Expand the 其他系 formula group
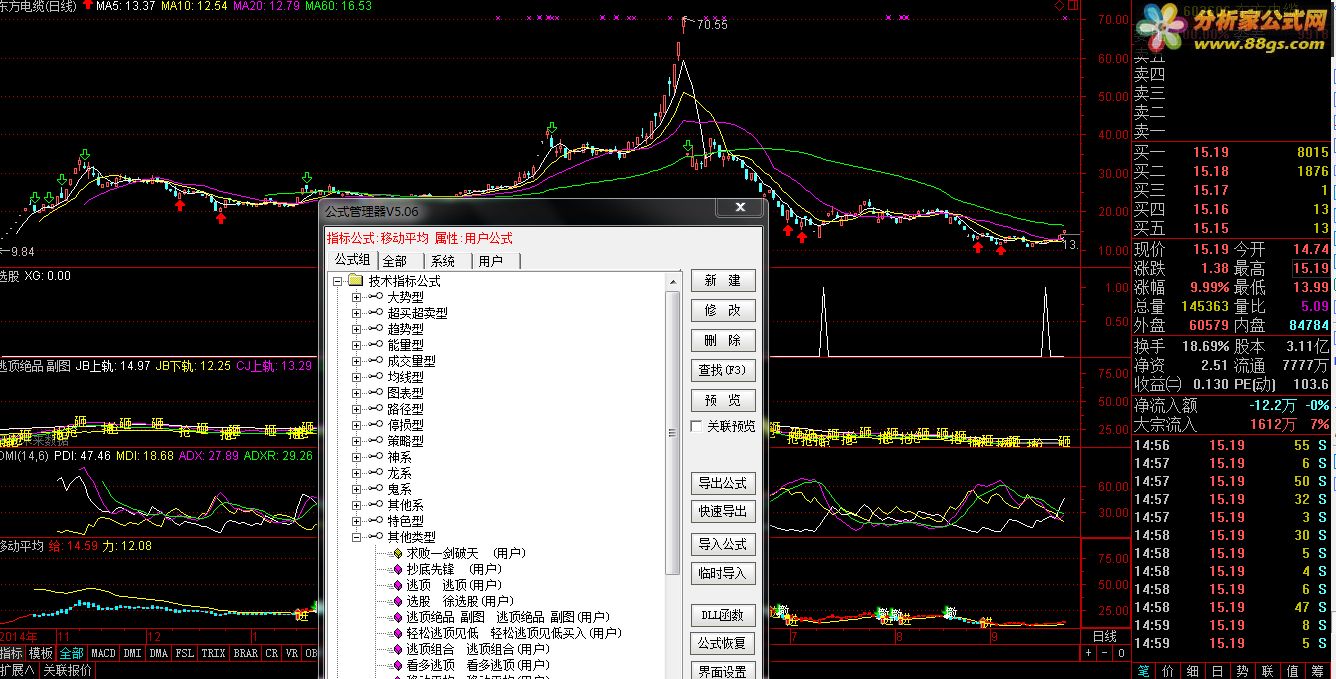Screen dimensions: 1336x679 [356, 505]
